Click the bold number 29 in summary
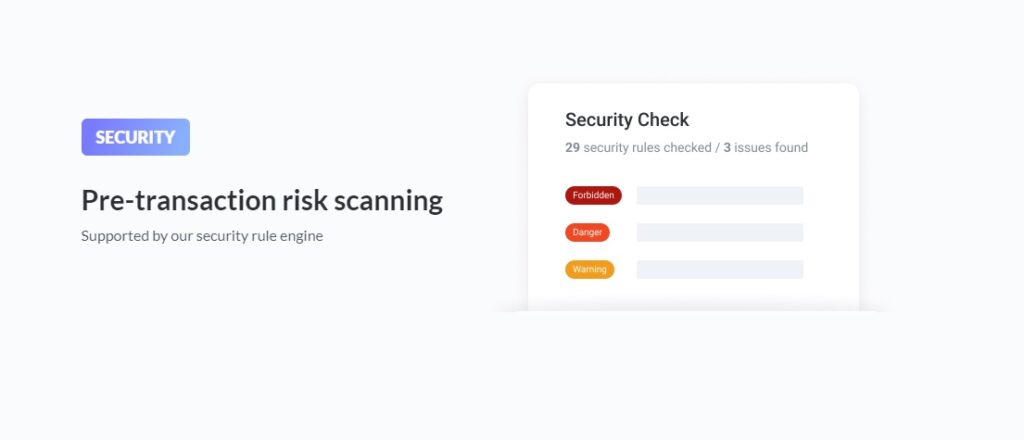This screenshot has height=440, width=1024. click(572, 147)
